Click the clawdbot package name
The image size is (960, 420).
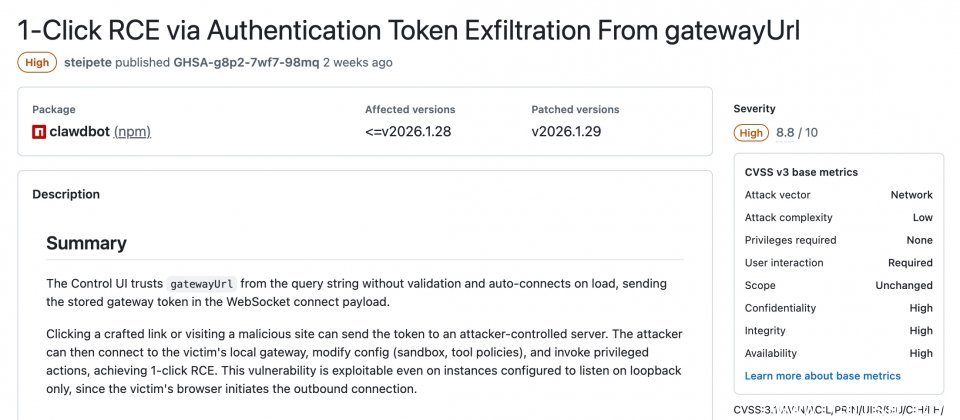[79, 131]
